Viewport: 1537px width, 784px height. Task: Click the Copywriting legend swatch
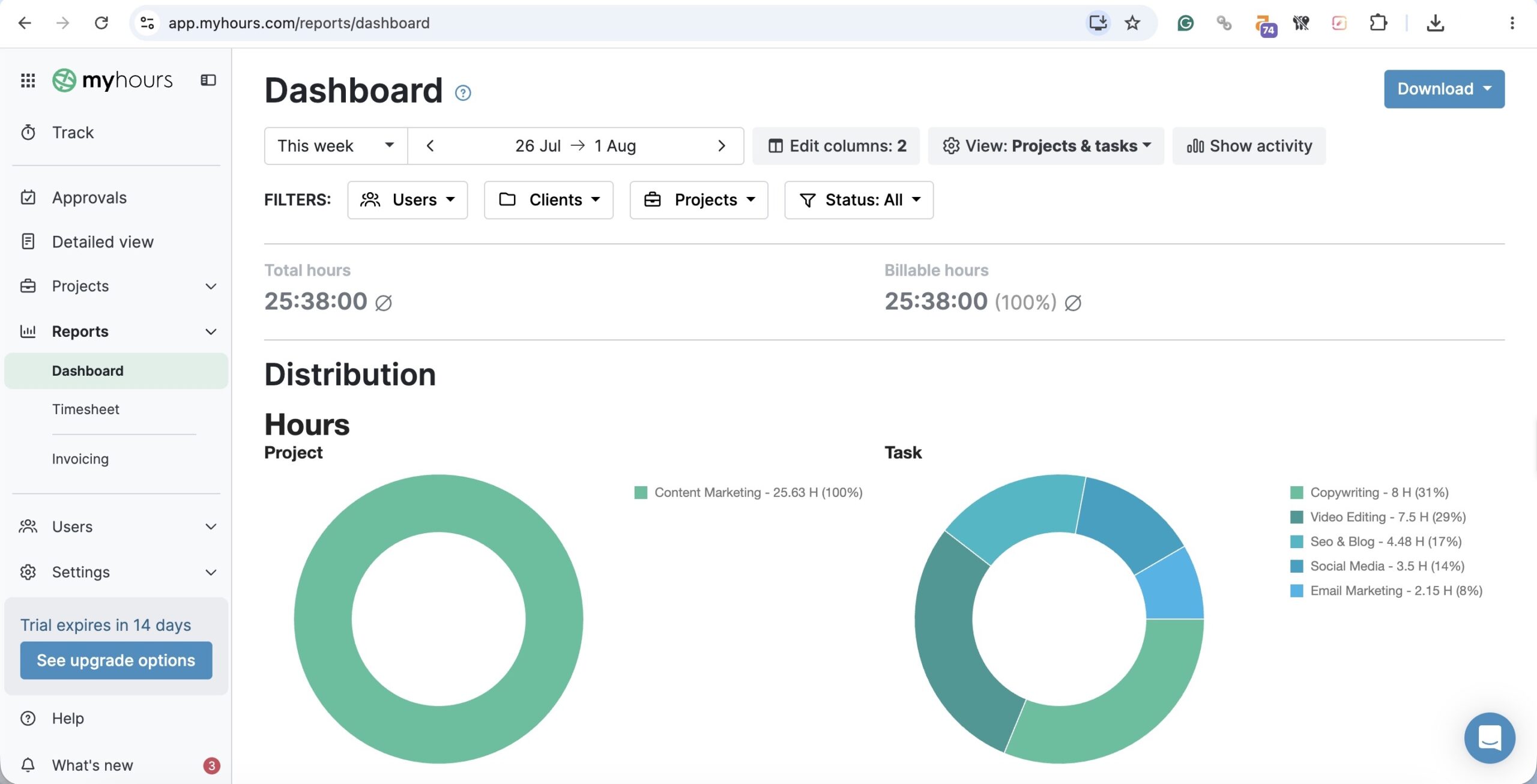[1297, 493]
